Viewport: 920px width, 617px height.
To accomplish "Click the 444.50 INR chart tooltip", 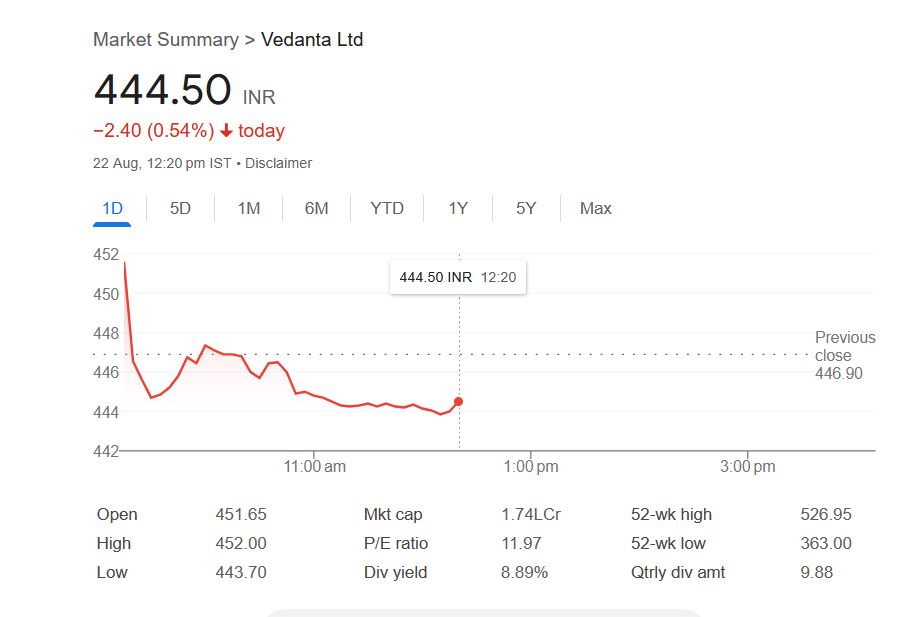I will 458,277.
